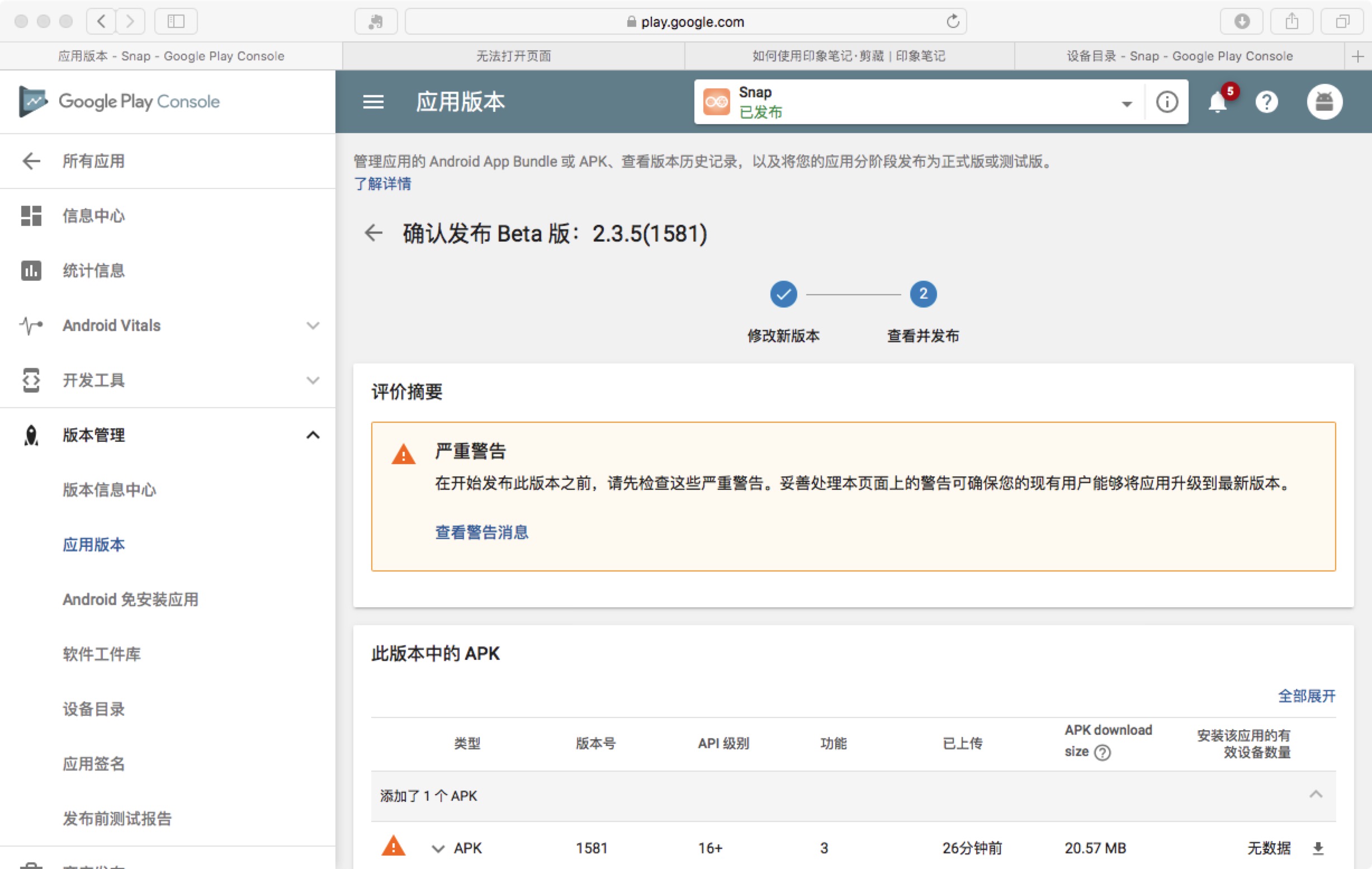Collapse 版本管理 section chevron
Image resolution: width=1372 pixels, height=869 pixels.
click(313, 436)
